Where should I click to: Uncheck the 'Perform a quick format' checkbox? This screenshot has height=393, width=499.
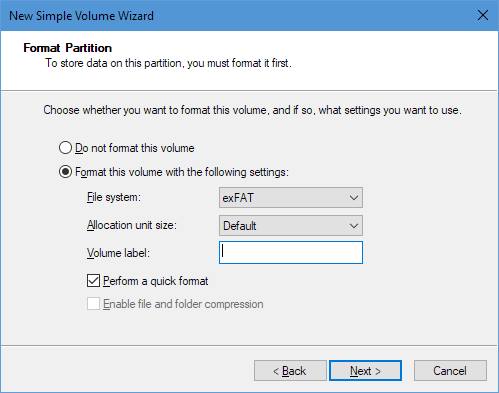tap(93, 281)
